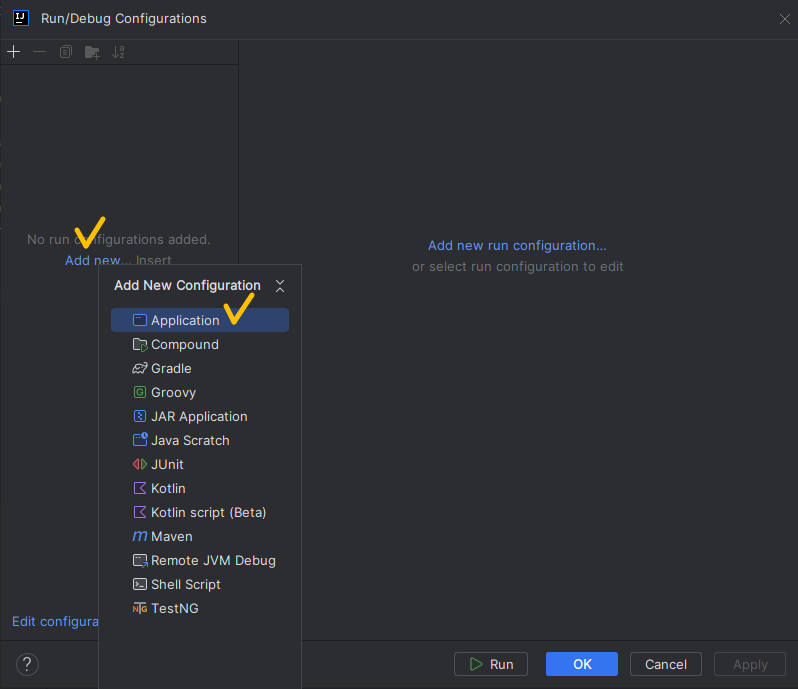Select TestNG configuration type
This screenshot has height=689, width=798.
coord(200,608)
